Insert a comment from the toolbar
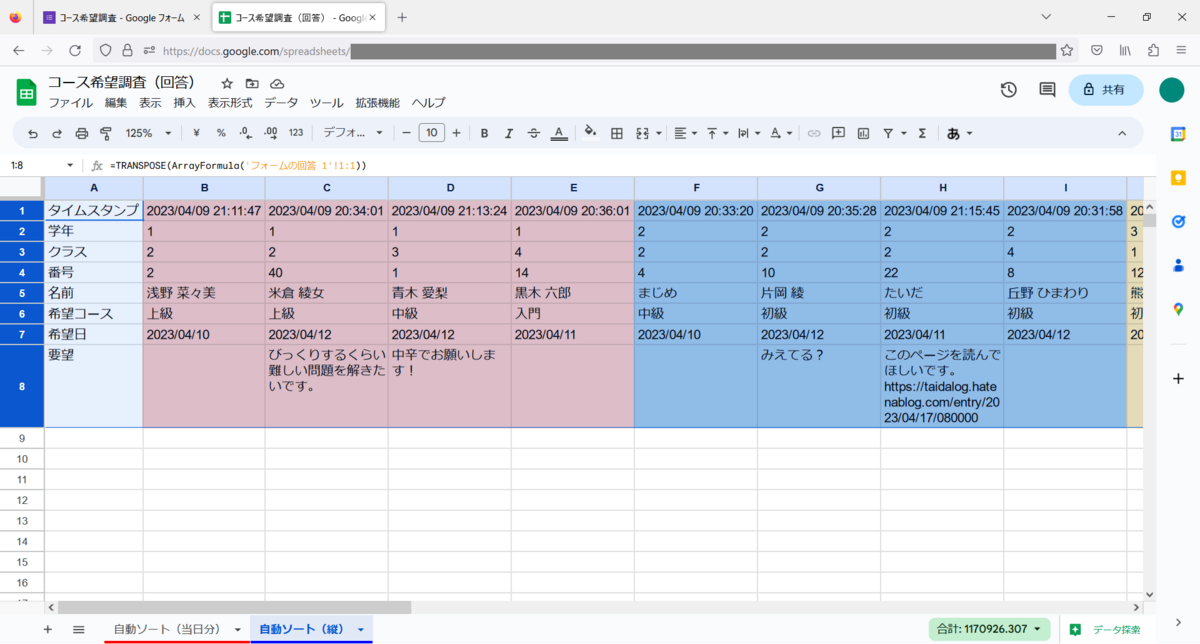The height and width of the screenshot is (644, 1200). click(x=838, y=133)
